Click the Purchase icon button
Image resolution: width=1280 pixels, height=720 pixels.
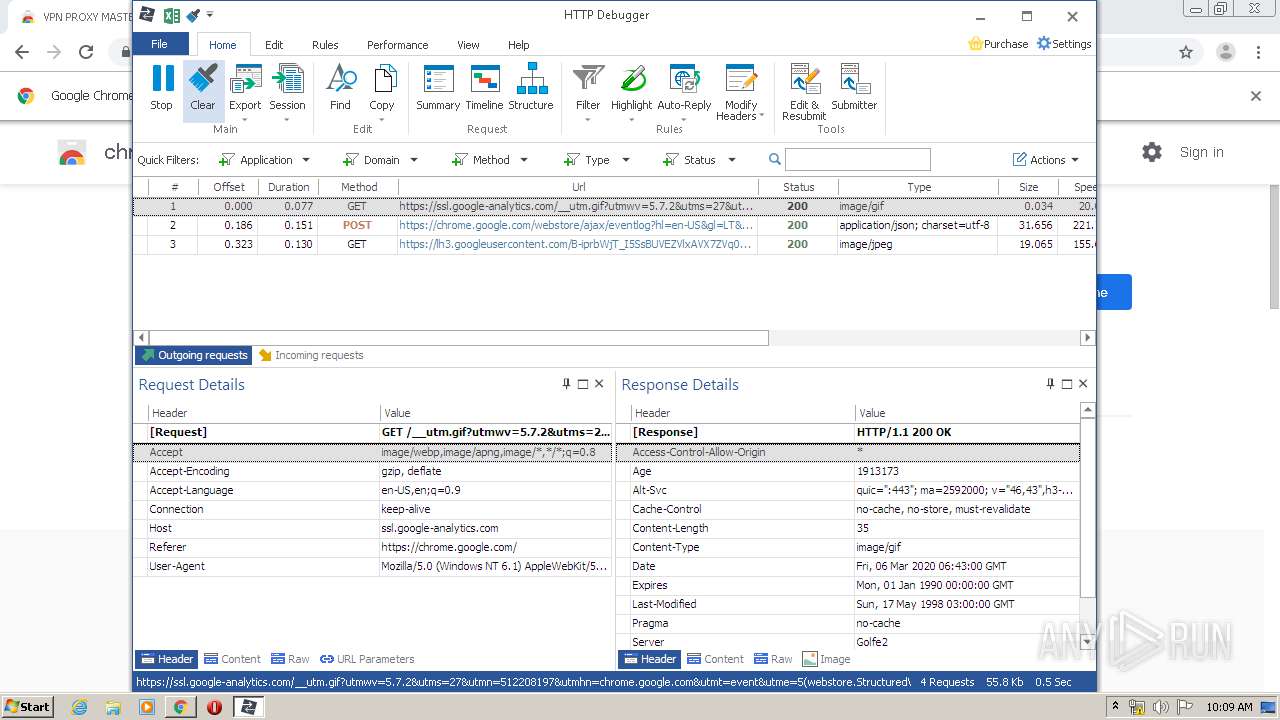point(998,44)
